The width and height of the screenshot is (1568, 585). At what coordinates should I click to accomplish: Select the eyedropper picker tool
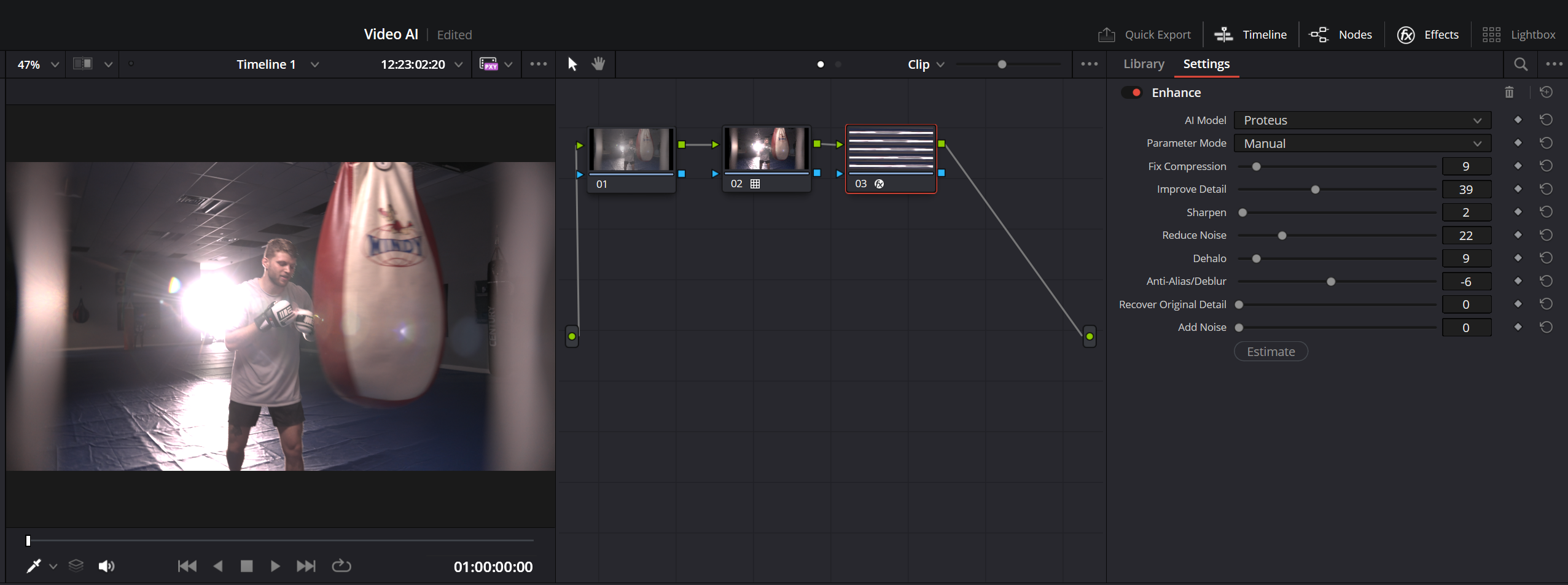tap(34, 566)
